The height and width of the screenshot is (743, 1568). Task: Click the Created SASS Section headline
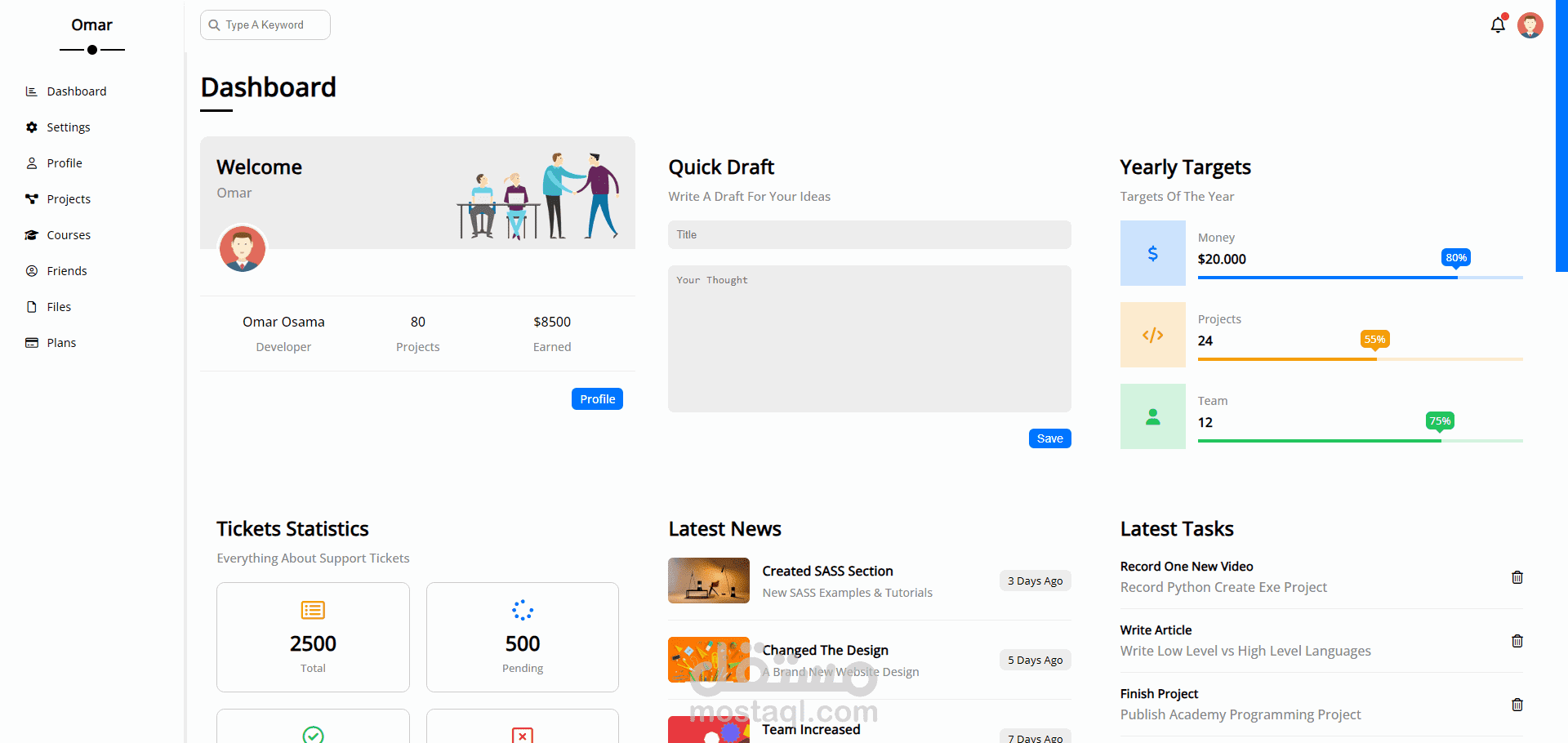[827, 572]
